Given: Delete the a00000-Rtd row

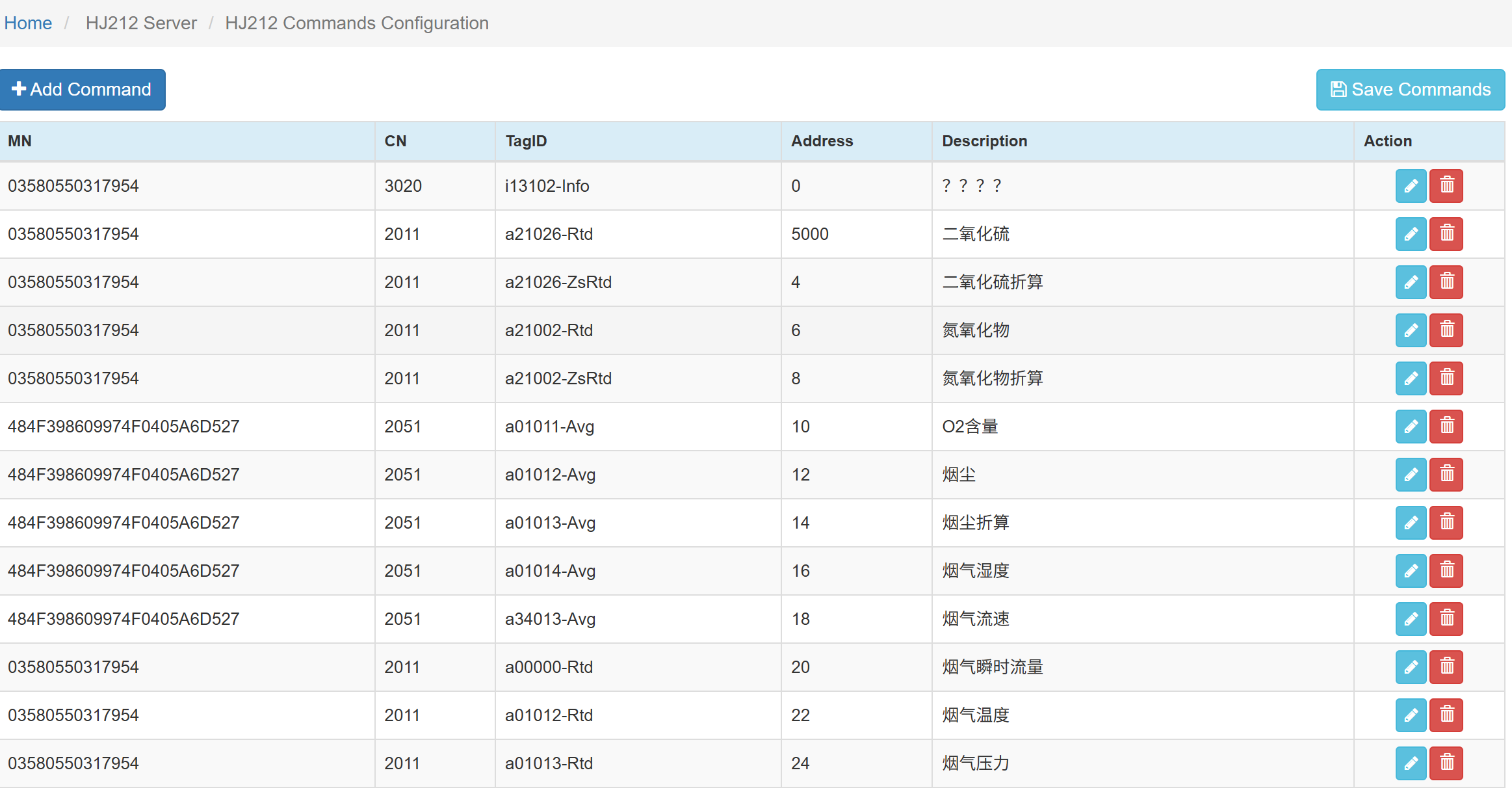Looking at the screenshot, I should point(1446,667).
